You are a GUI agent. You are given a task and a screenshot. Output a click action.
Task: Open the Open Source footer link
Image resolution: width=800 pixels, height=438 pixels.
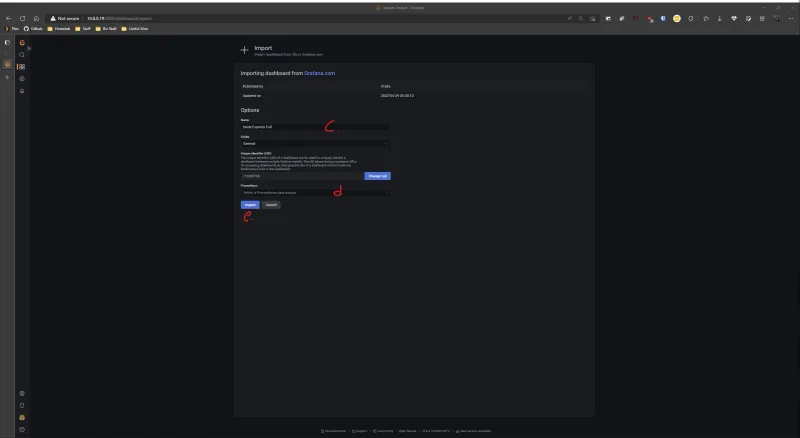pyautogui.click(x=408, y=431)
